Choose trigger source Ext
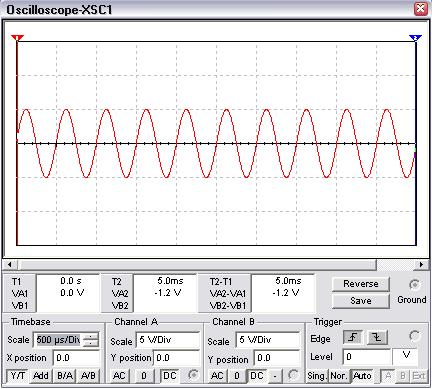432x389 pixels. point(419,376)
